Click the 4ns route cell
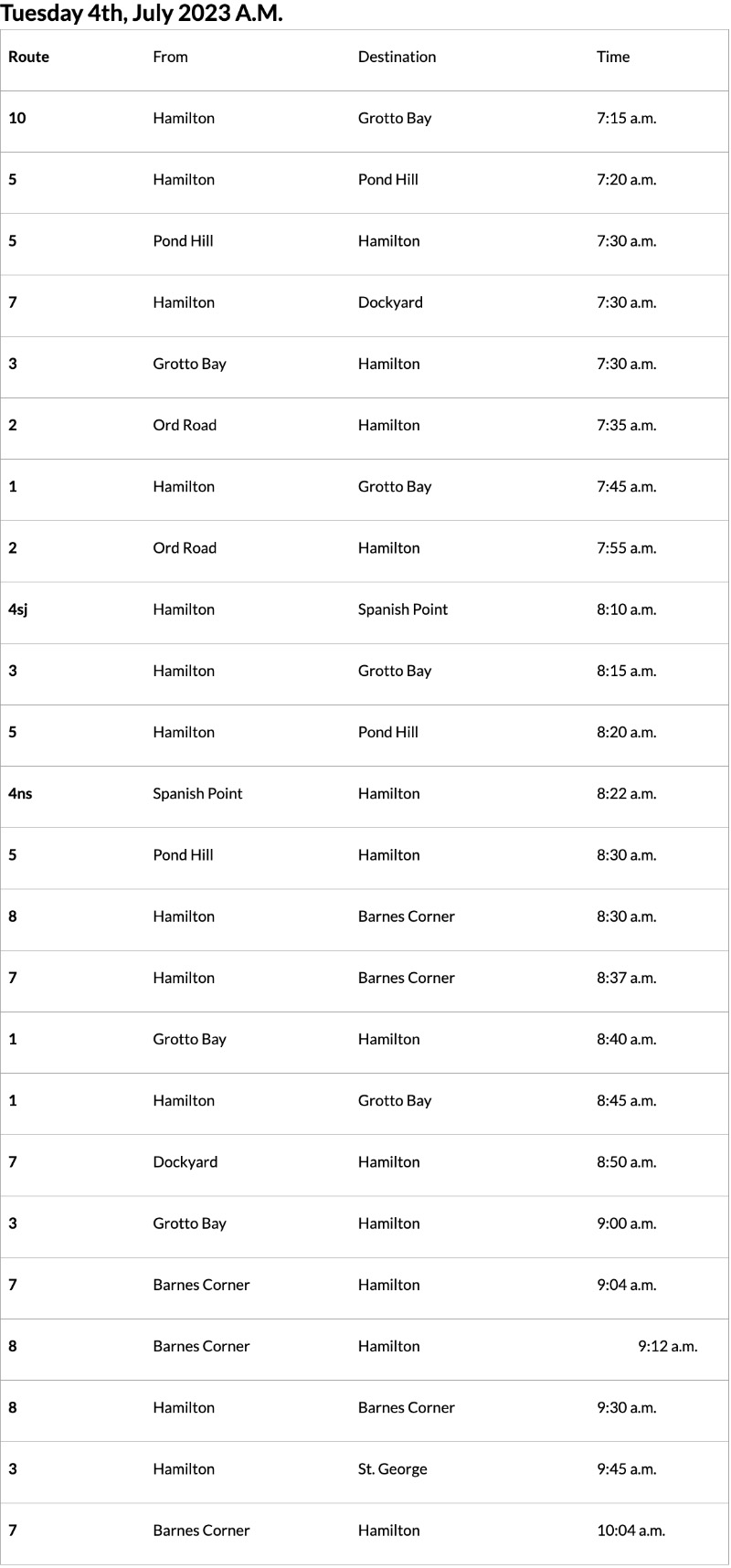The image size is (731, 1568). point(20,793)
